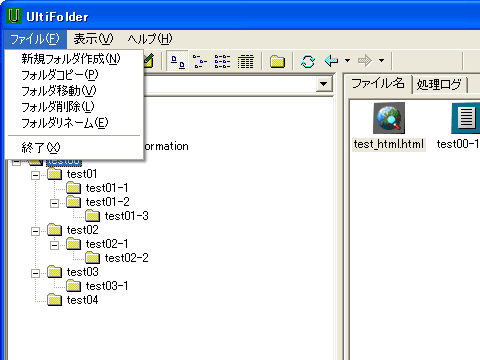Select 終了(X) to exit the app
Image resolution: width=480 pixels, height=360 pixels.
coord(74,147)
